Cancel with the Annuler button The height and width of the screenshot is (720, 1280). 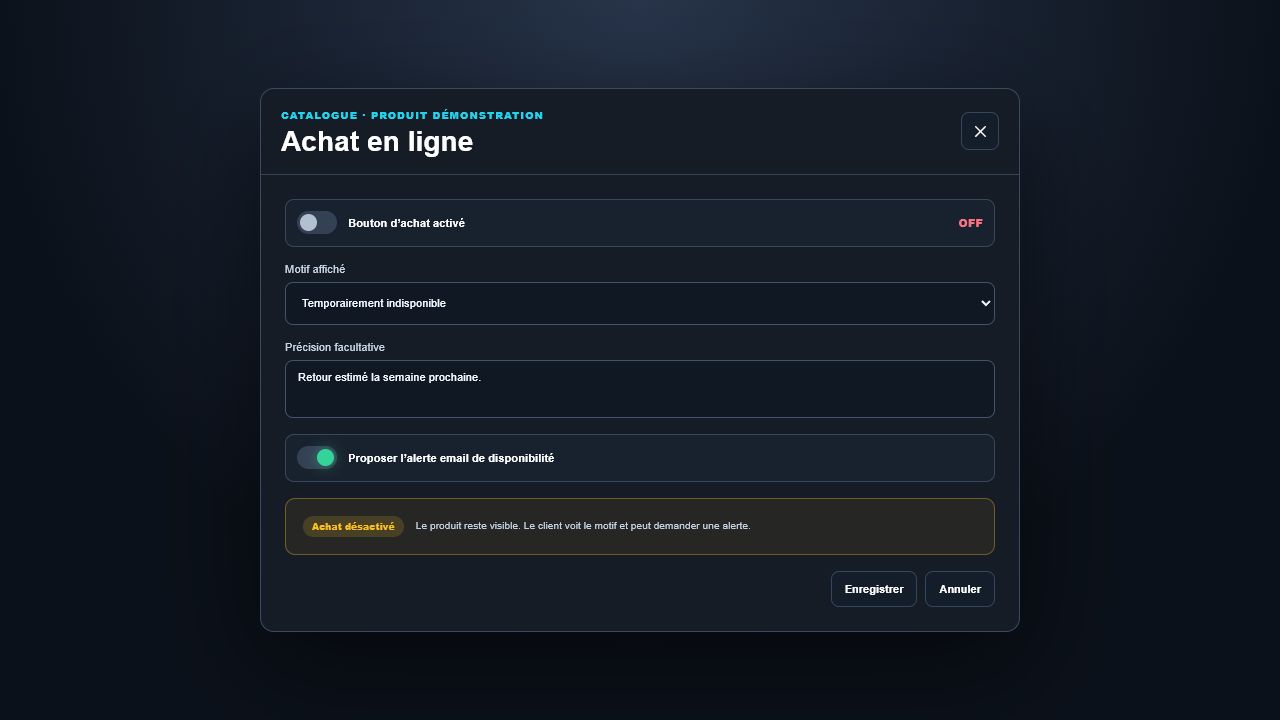coord(960,589)
